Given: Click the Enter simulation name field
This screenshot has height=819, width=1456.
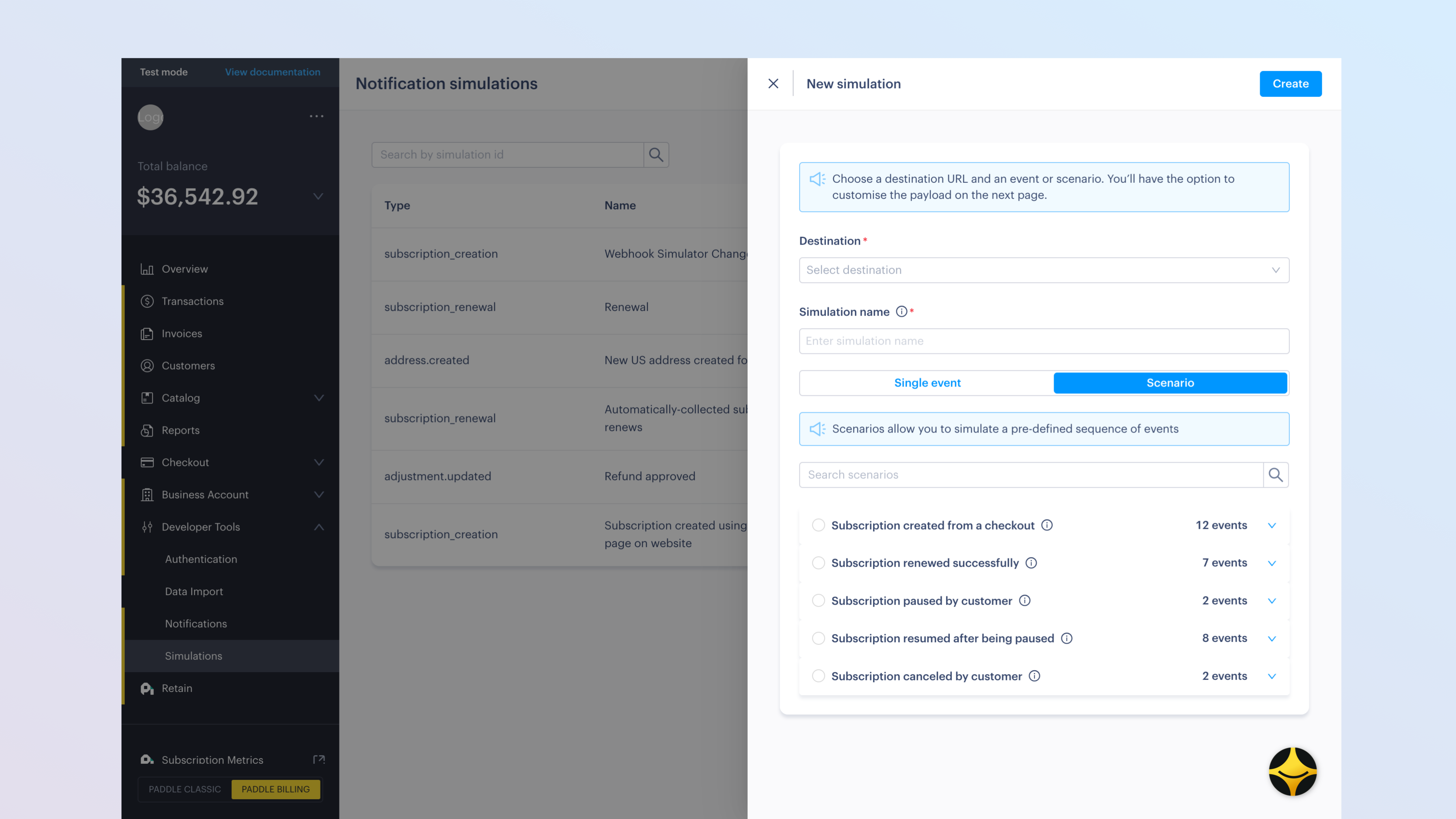Looking at the screenshot, I should coord(1043,341).
